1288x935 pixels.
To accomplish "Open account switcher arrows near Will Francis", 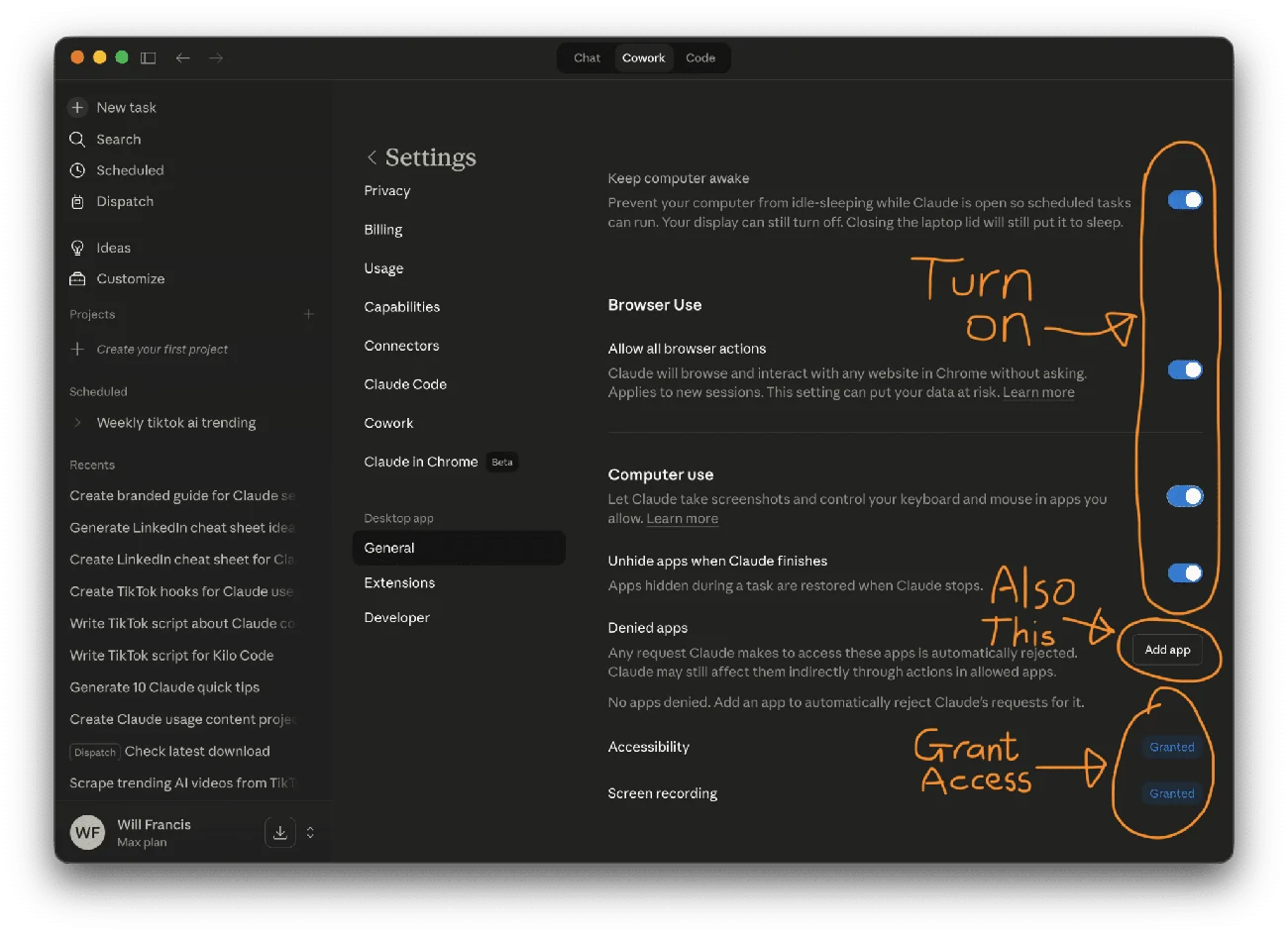I will pos(310,833).
